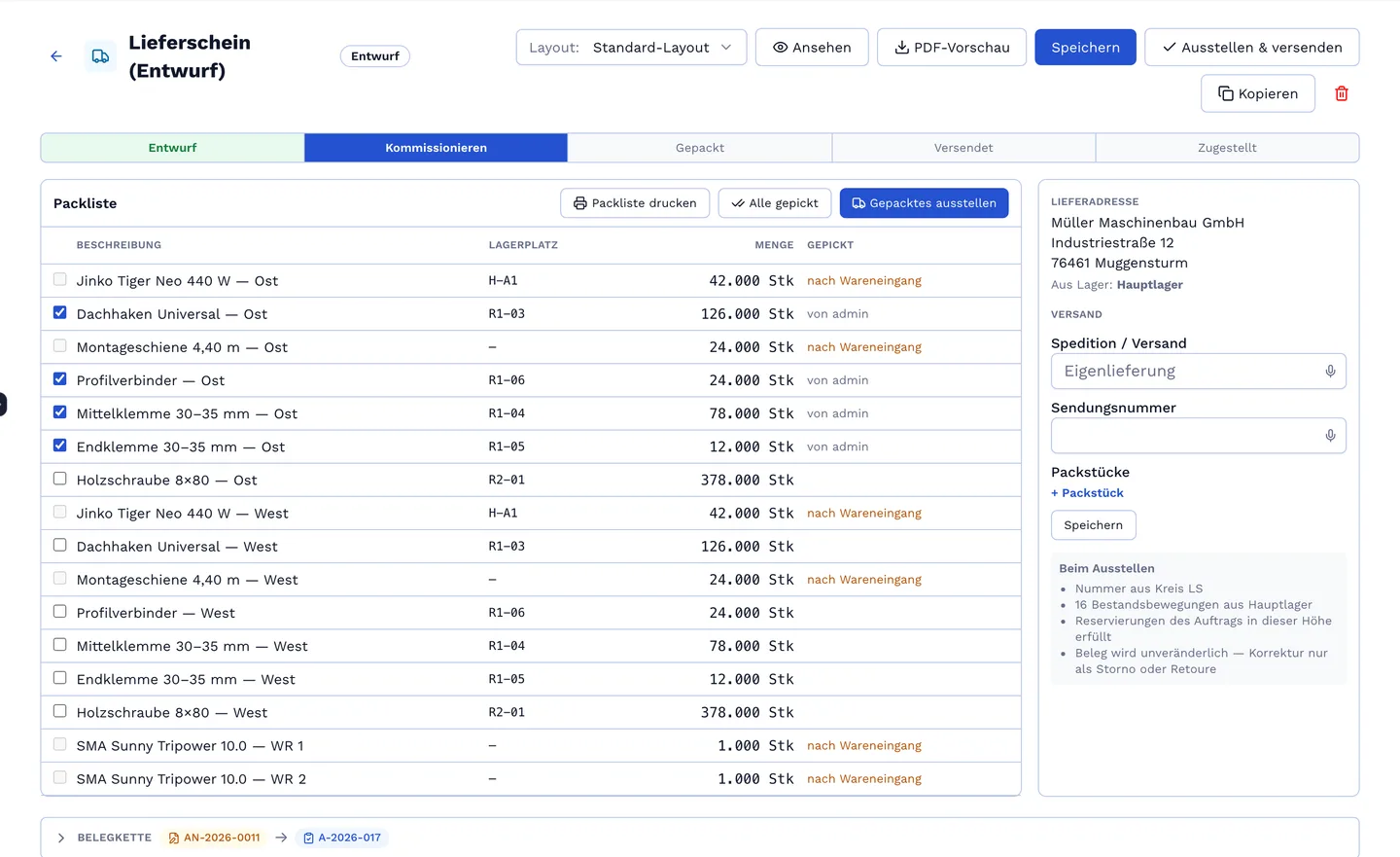
Task: Click the Spedition / Versand input field
Action: 1198,372
